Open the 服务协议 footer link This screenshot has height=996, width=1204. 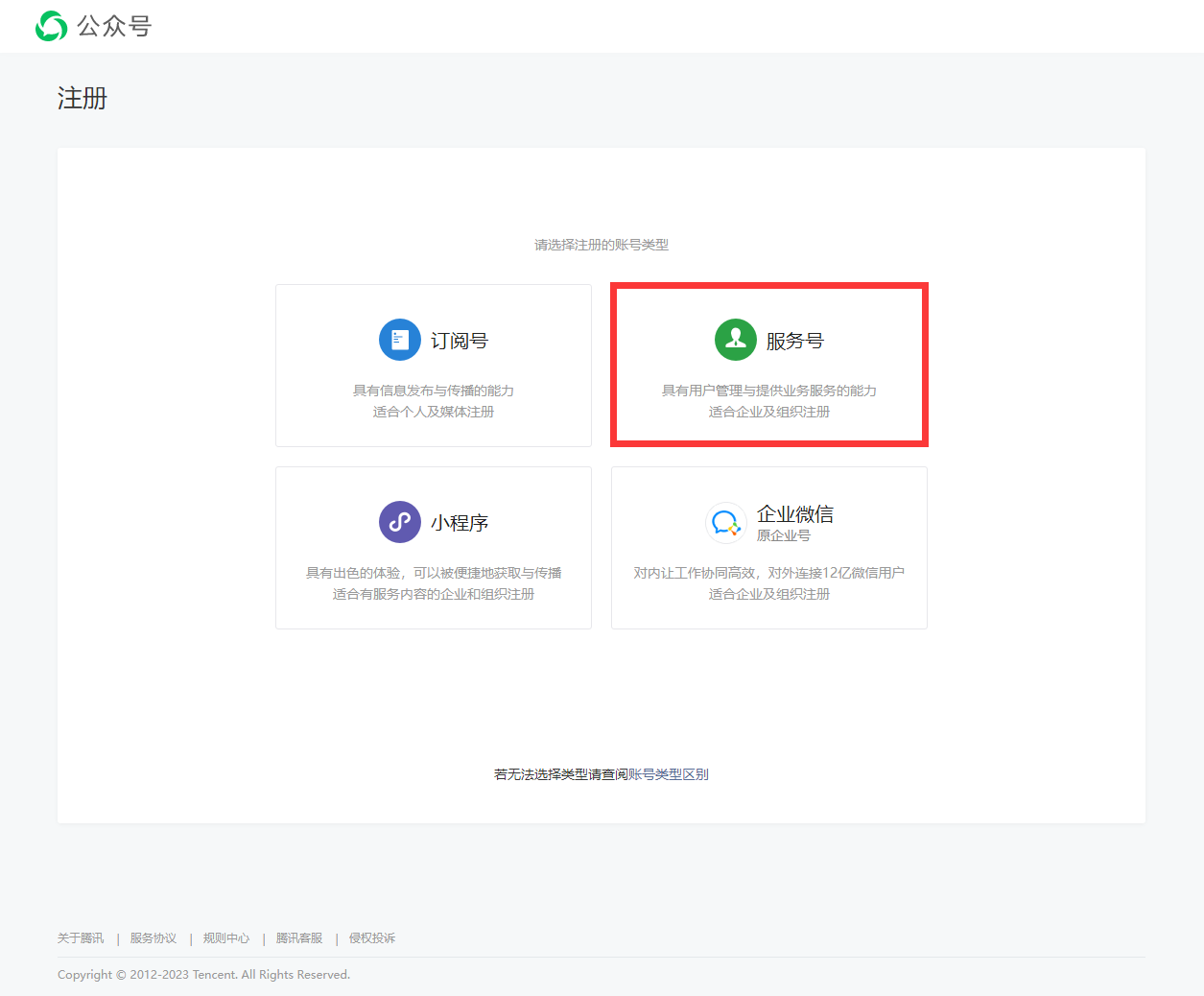click(153, 938)
